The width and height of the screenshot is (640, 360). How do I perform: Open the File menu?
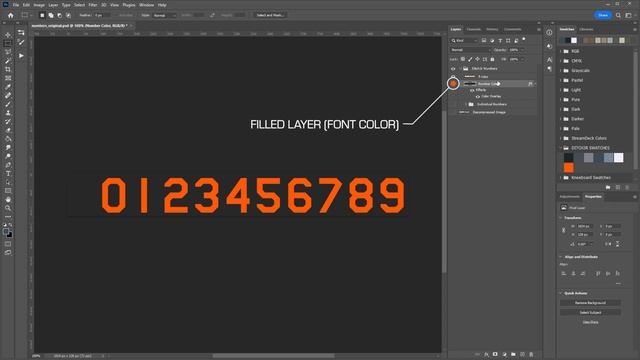[16, 5]
